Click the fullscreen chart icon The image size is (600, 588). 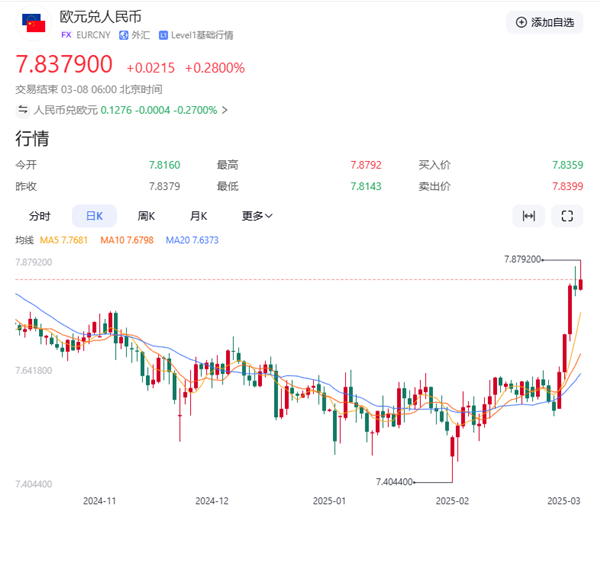(x=567, y=216)
